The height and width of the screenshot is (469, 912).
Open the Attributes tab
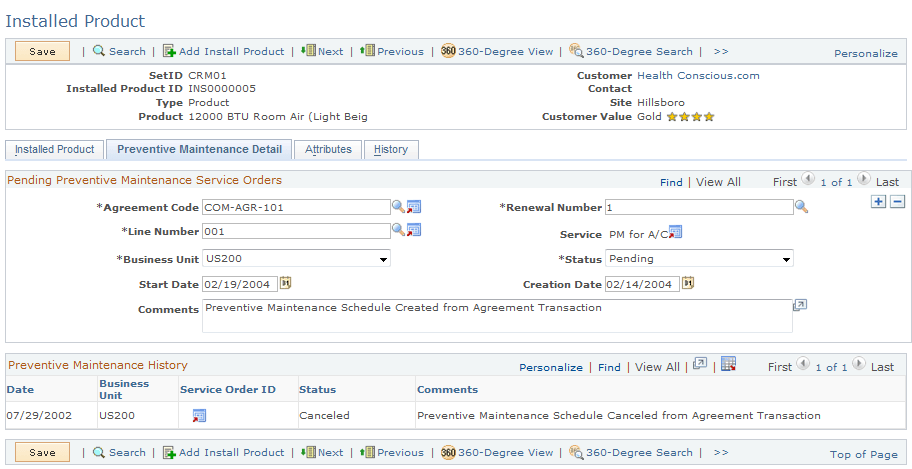pos(328,149)
